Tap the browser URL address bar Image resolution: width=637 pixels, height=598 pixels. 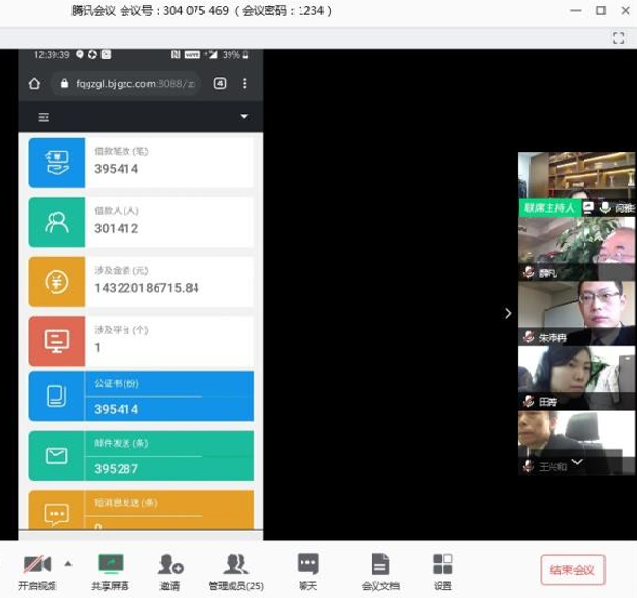point(127,84)
